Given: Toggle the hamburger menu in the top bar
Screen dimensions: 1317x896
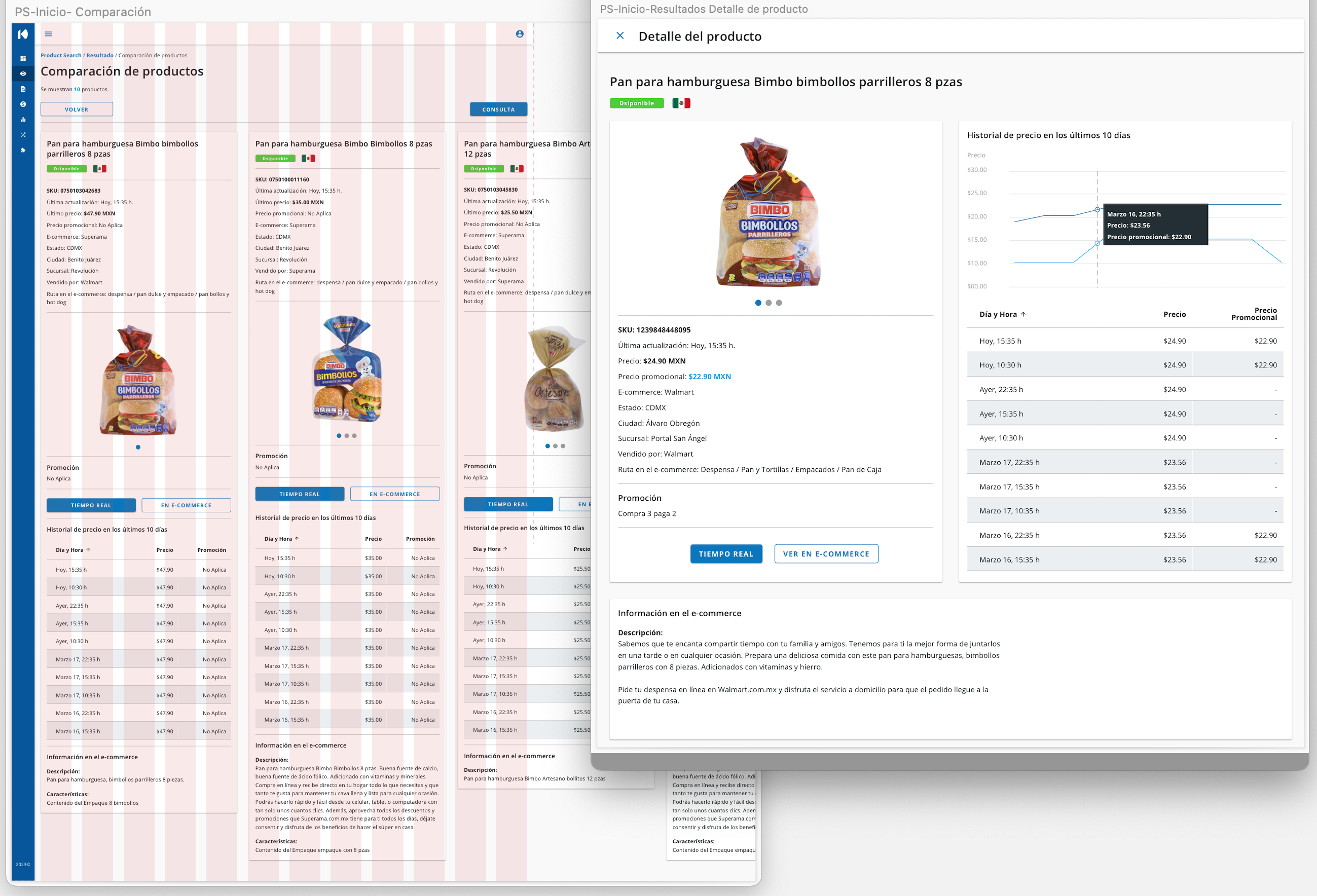Looking at the screenshot, I should point(49,34).
